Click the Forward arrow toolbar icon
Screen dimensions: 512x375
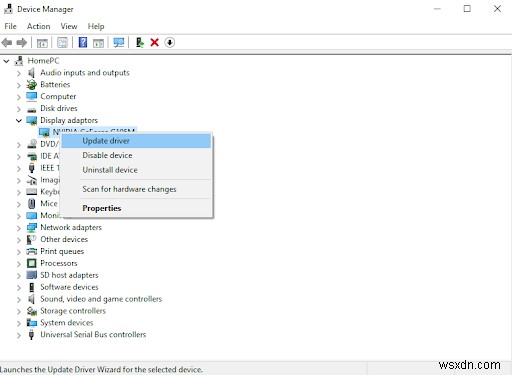(x=22, y=43)
